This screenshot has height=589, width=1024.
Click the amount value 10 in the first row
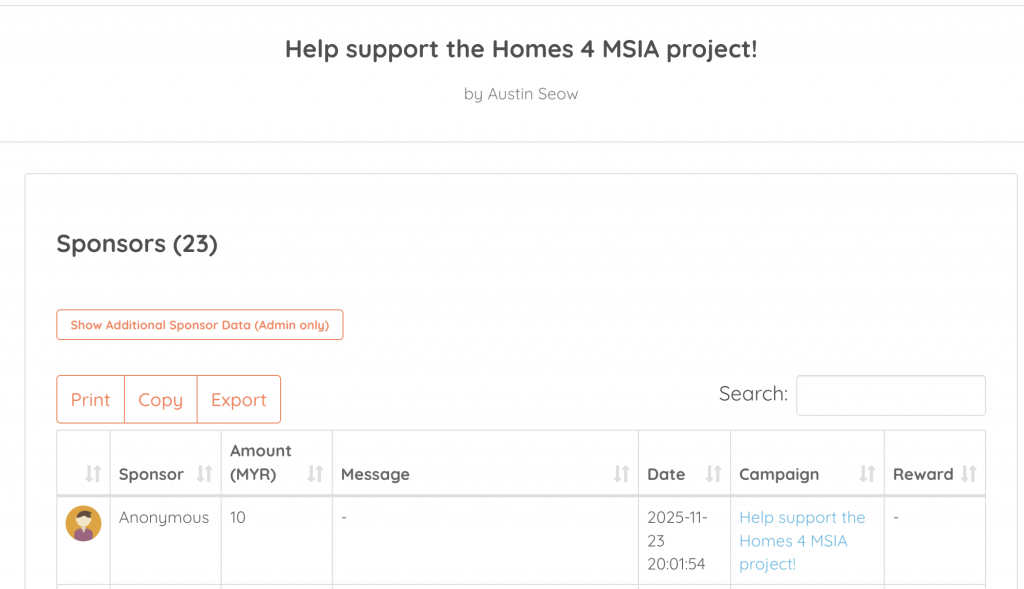(x=238, y=518)
